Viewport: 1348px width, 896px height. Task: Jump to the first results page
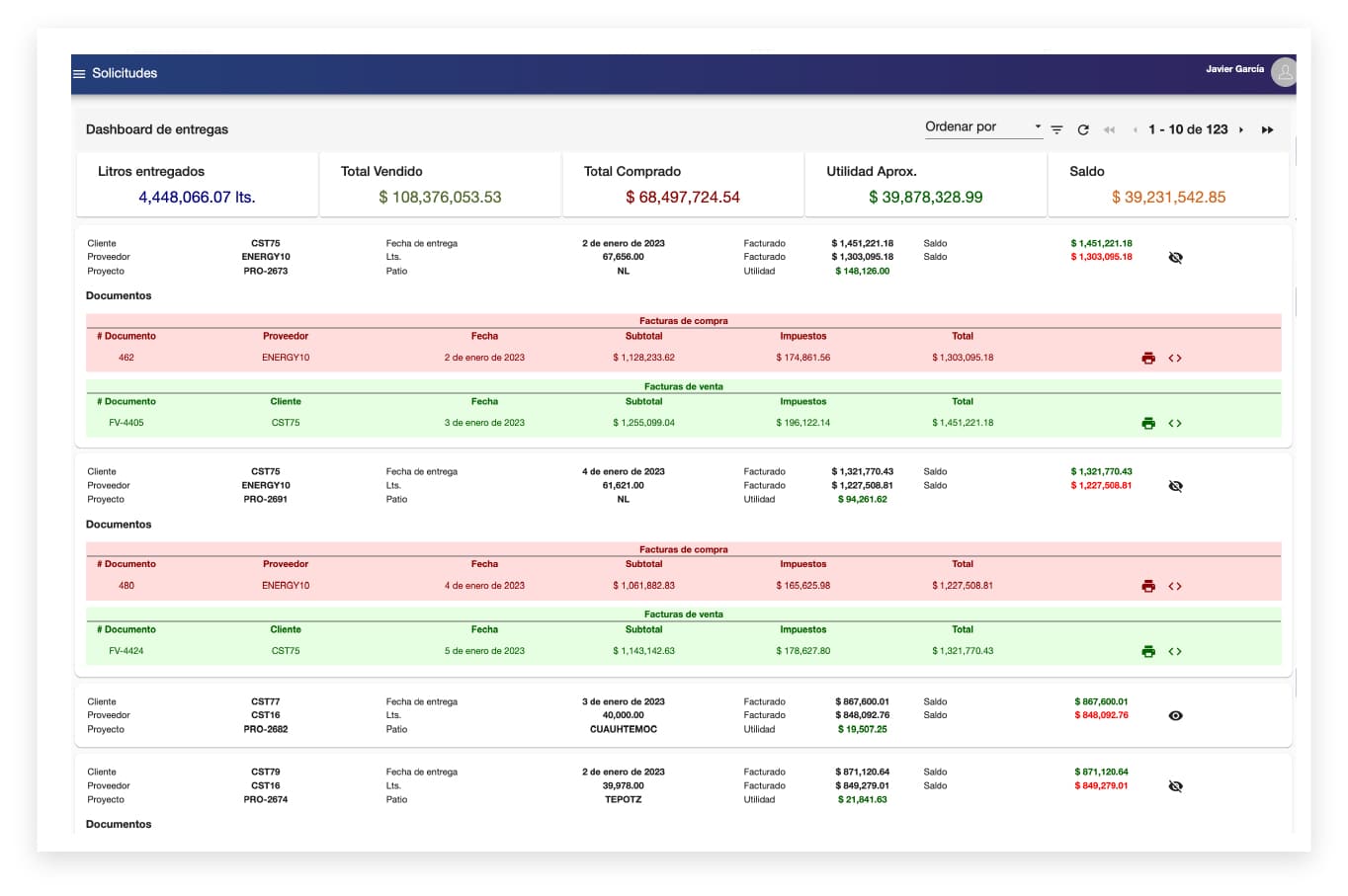1109,129
